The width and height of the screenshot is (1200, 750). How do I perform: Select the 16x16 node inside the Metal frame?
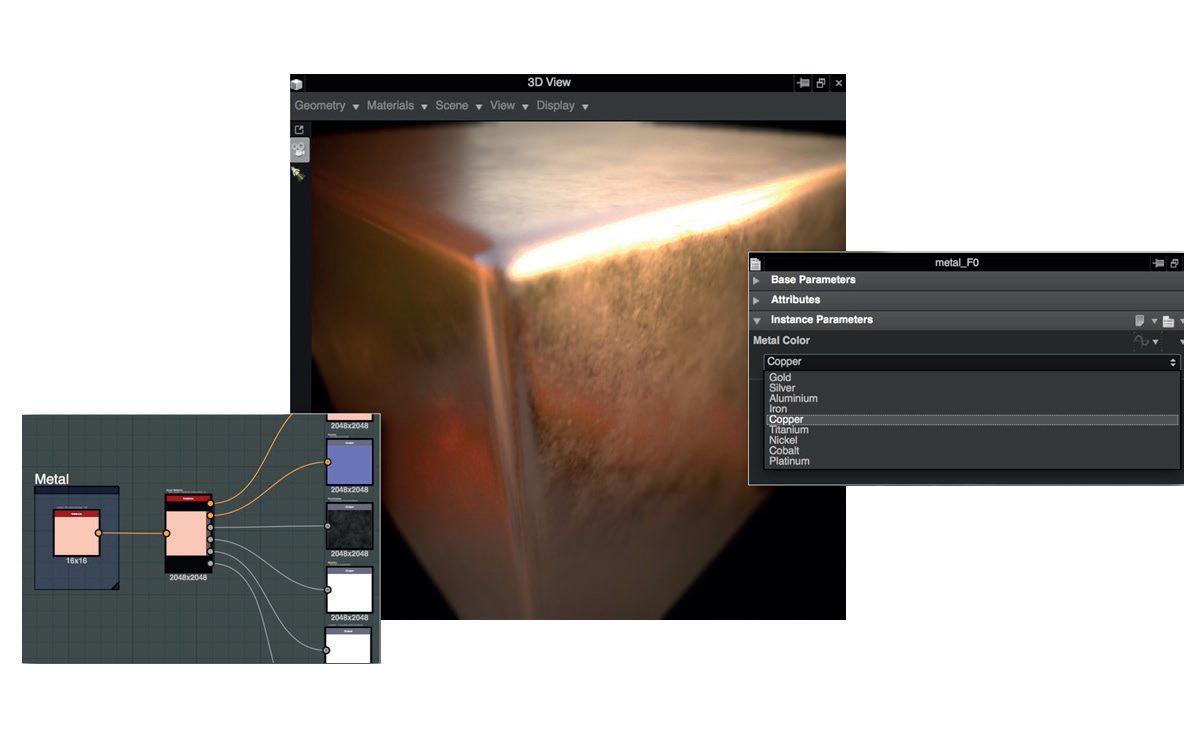[76, 532]
